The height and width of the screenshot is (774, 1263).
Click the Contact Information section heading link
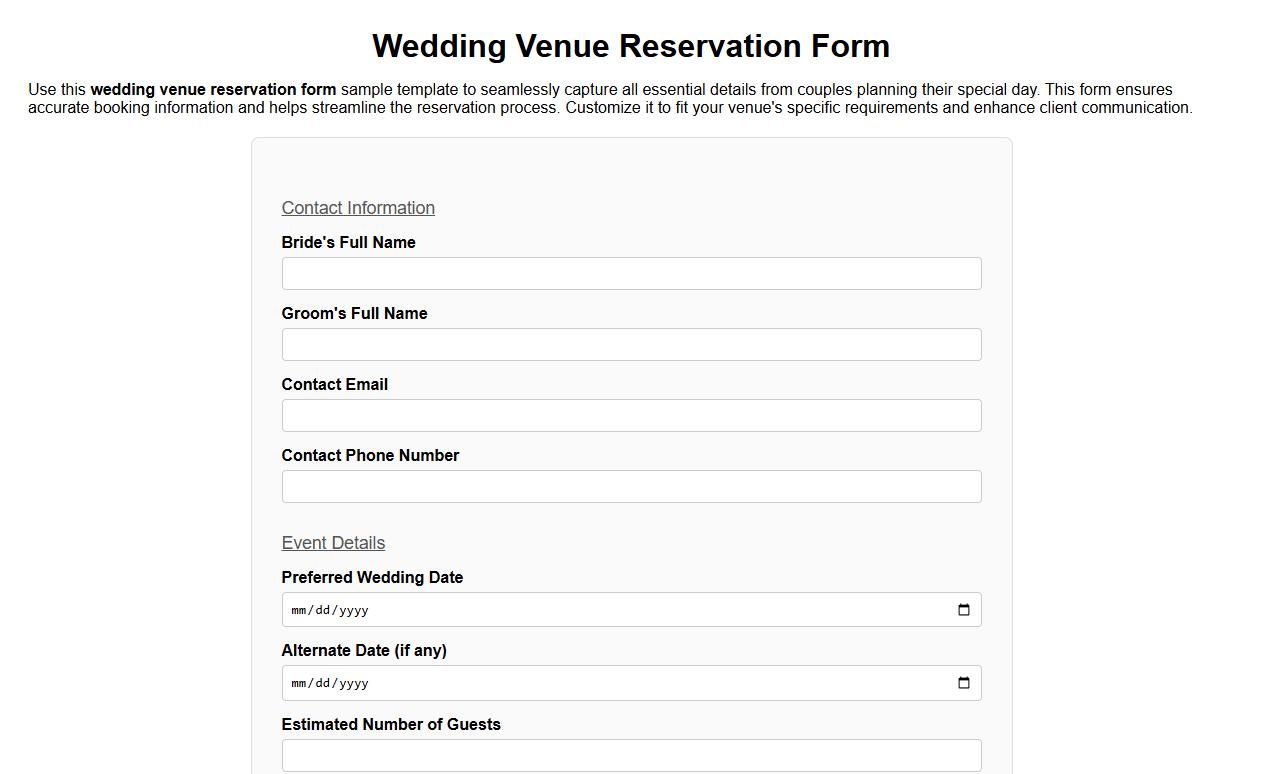click(358, 208)
